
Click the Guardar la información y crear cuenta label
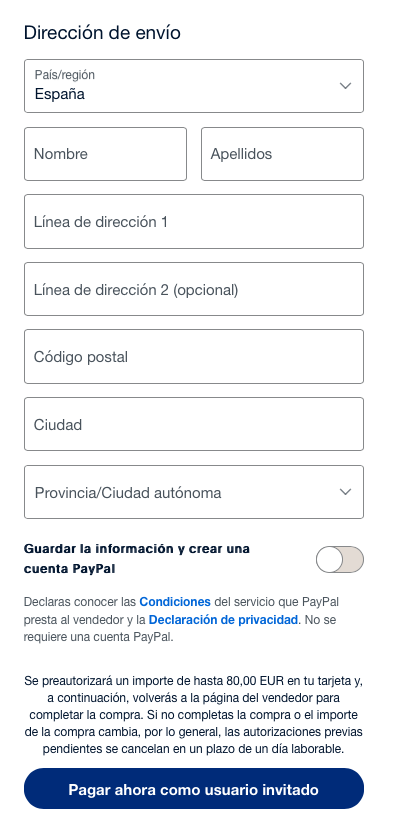(x=137, y=559)
